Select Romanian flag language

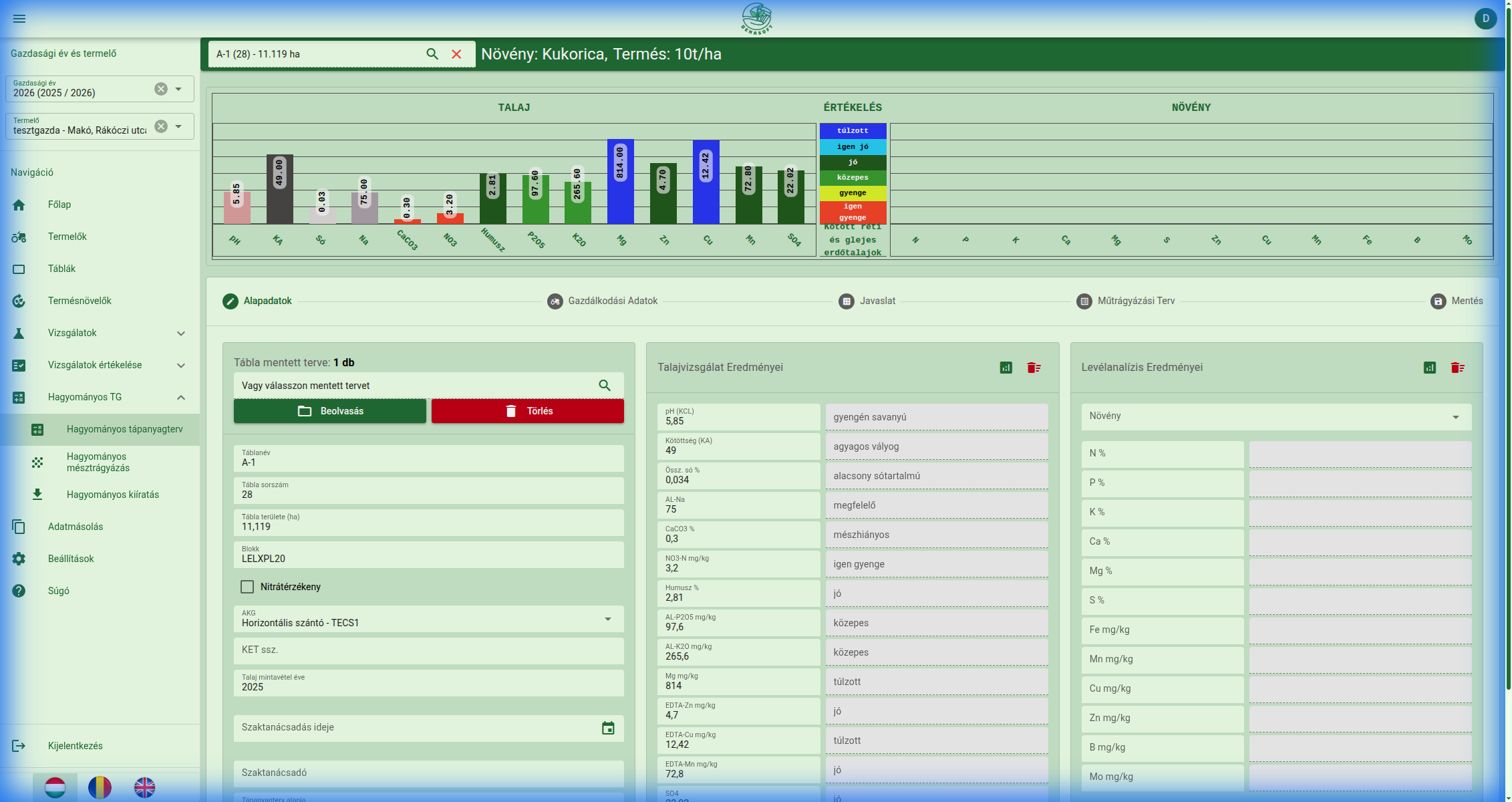point(100,787)
